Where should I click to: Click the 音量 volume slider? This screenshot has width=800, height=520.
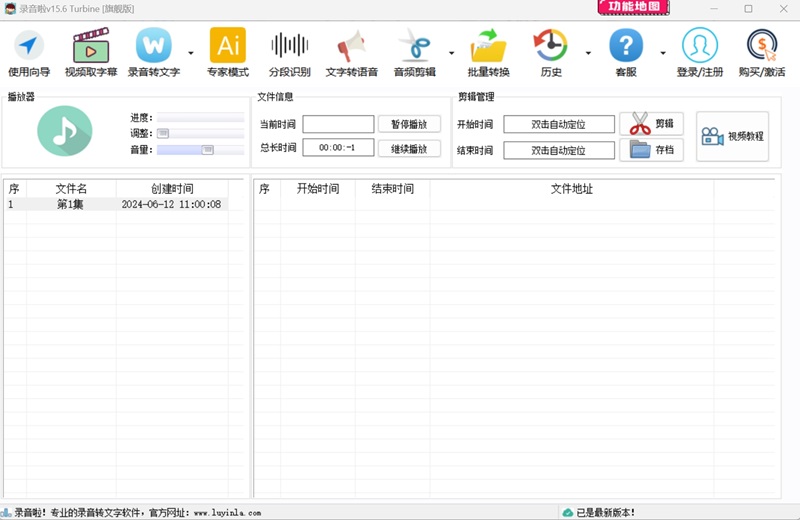coord(200,150)
